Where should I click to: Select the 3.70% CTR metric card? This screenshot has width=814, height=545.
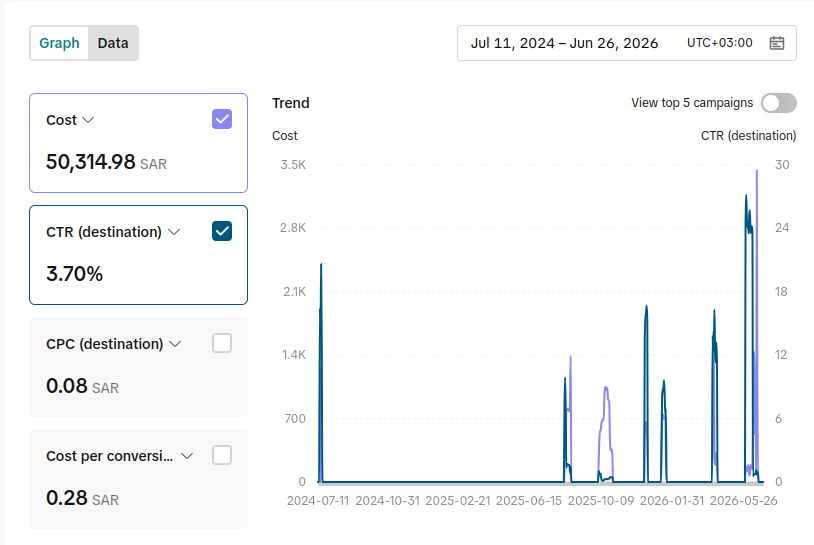138,255
